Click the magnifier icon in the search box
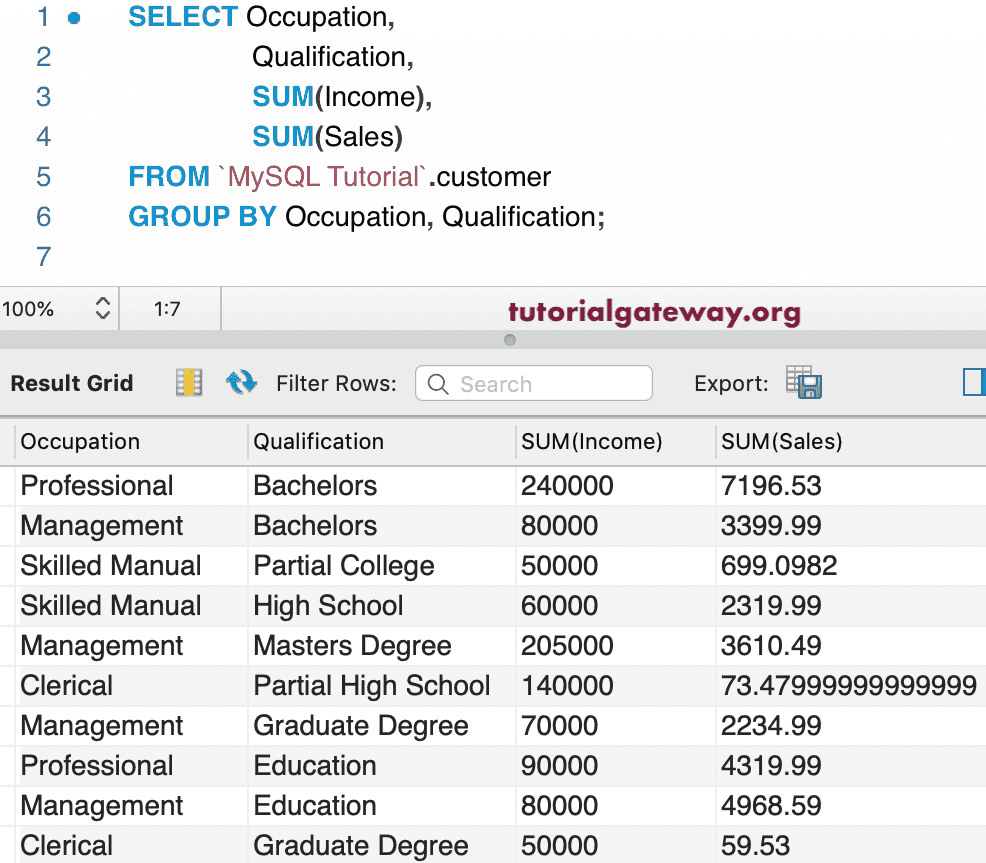Viewport: 986px width, 863px height. (437, 383)
